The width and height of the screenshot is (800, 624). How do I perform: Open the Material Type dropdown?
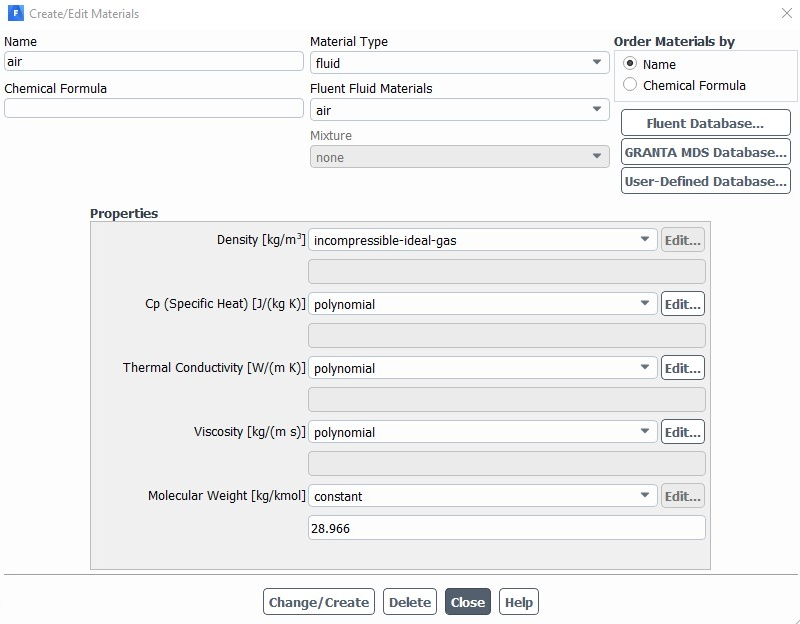tap(459, 63)
